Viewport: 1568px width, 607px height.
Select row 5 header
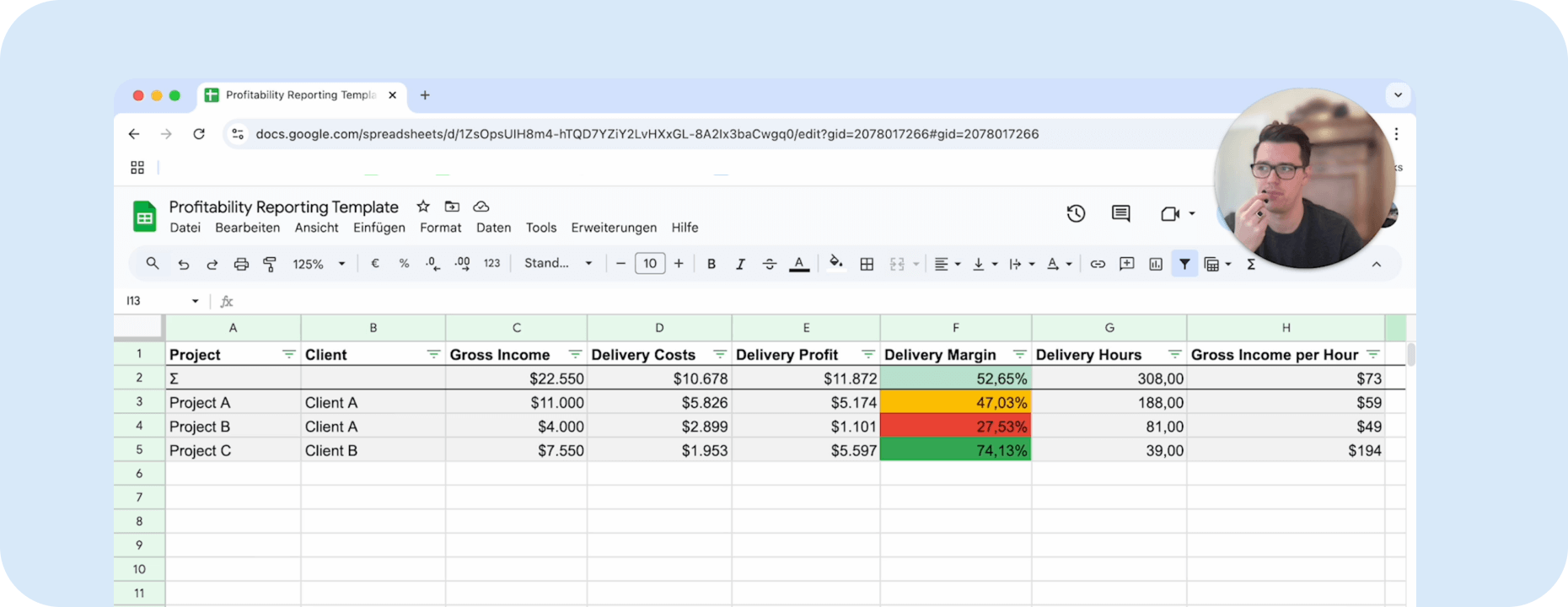tap(139, 450)
